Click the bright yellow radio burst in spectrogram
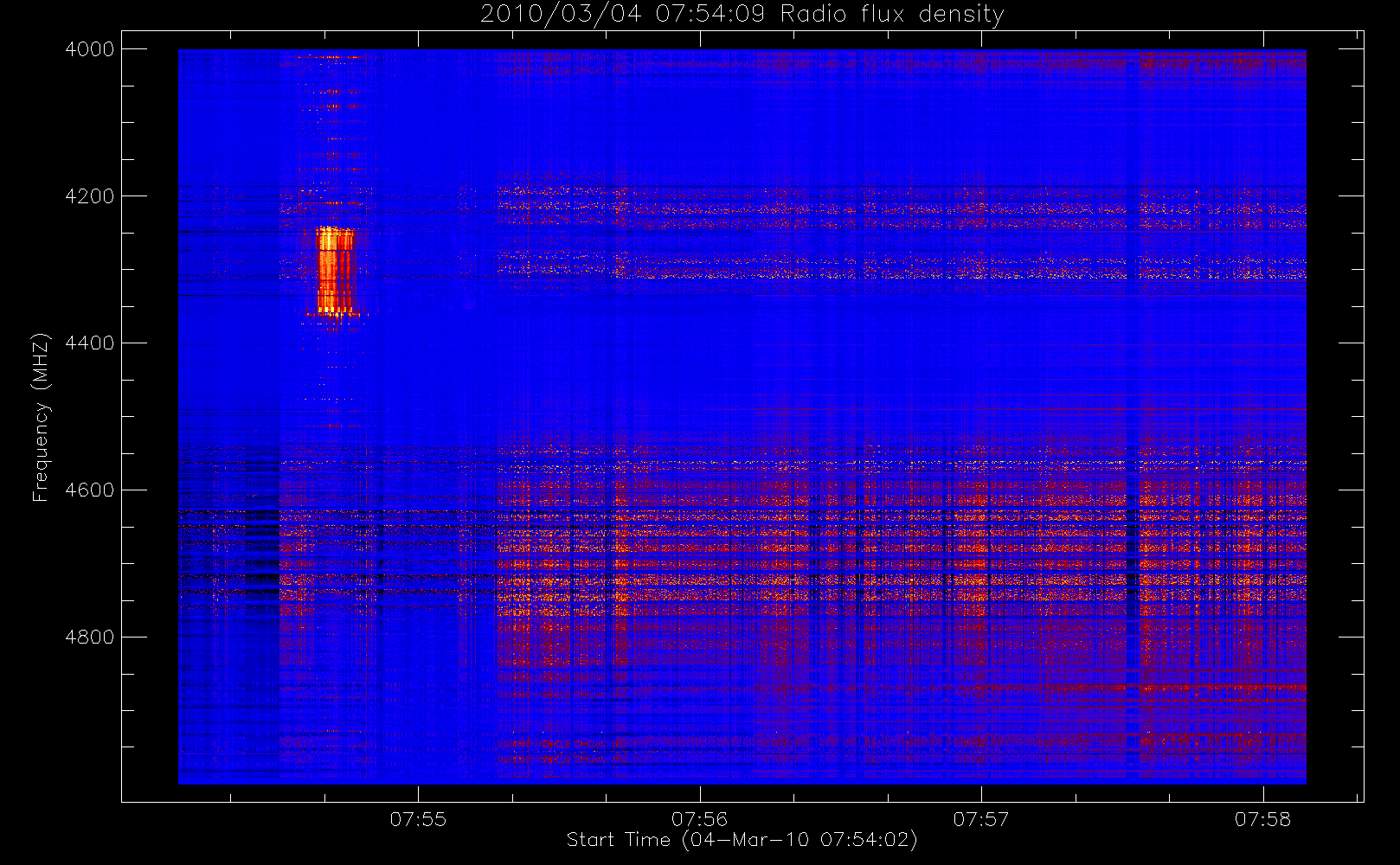Viewport: 1400px width, 865px height. click(335, 271)
